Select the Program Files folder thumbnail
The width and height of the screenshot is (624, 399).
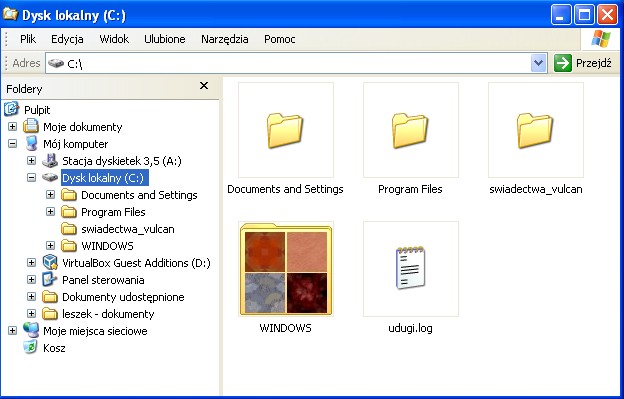(411, 130)
